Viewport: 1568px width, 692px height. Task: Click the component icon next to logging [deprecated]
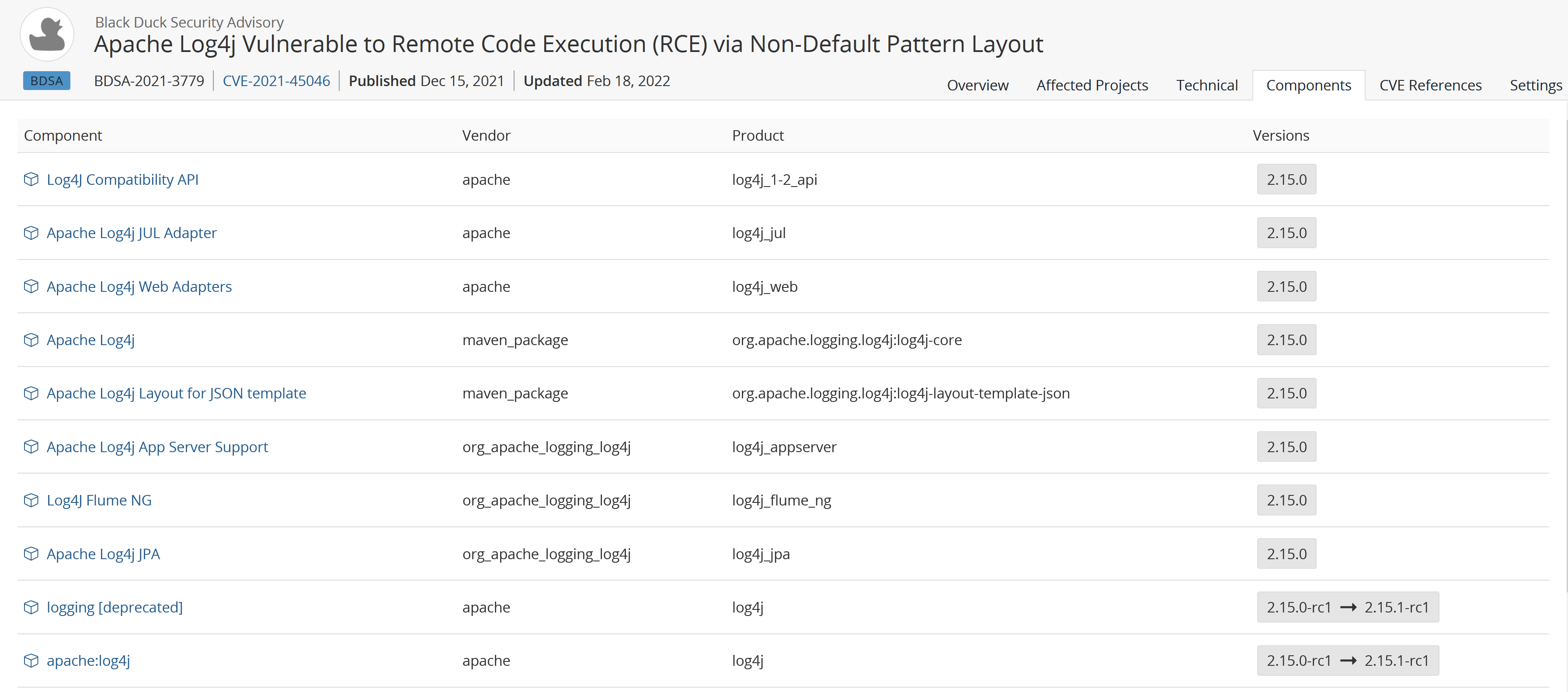pos(31,608)
